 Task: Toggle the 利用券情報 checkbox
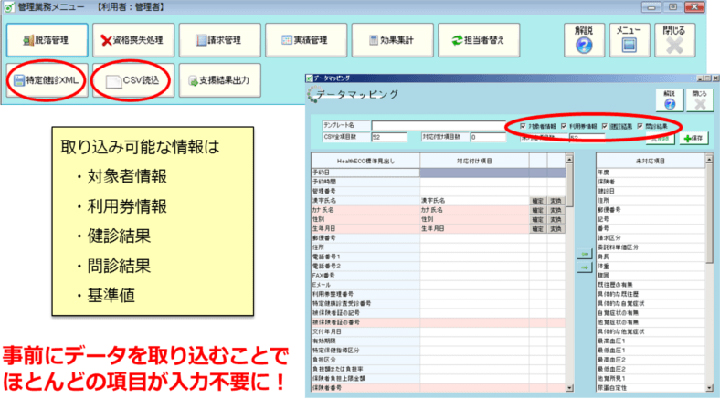[x=563, y=126]
